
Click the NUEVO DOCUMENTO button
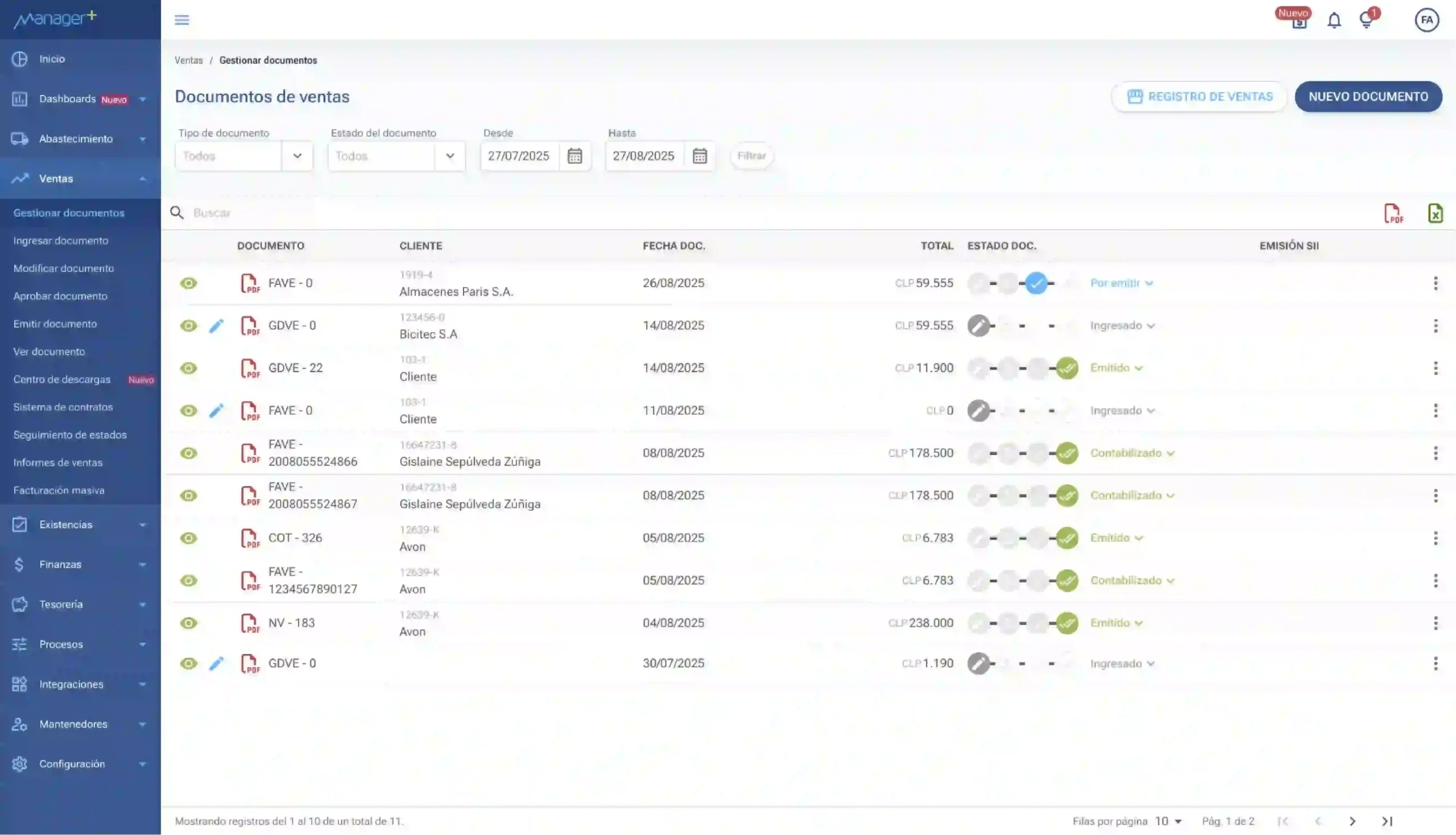[1368, 97]
